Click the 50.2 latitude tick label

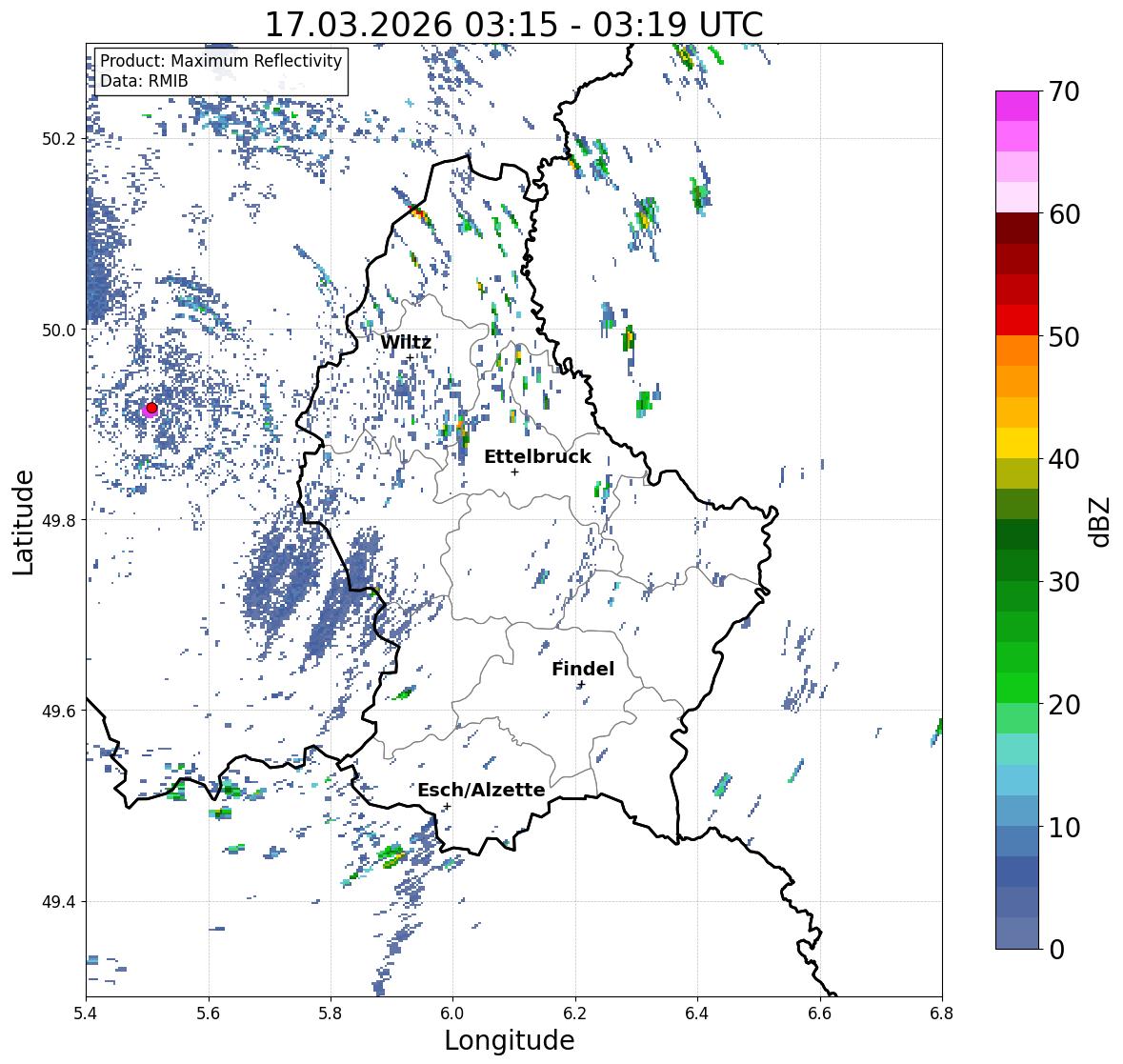[59, 139]
